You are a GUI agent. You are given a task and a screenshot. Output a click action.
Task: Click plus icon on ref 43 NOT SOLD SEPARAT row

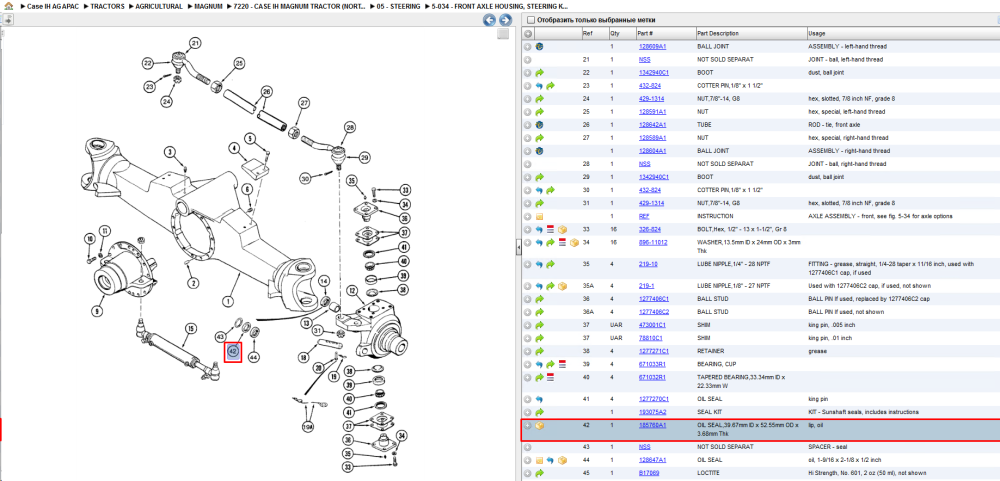coord(528,447)
